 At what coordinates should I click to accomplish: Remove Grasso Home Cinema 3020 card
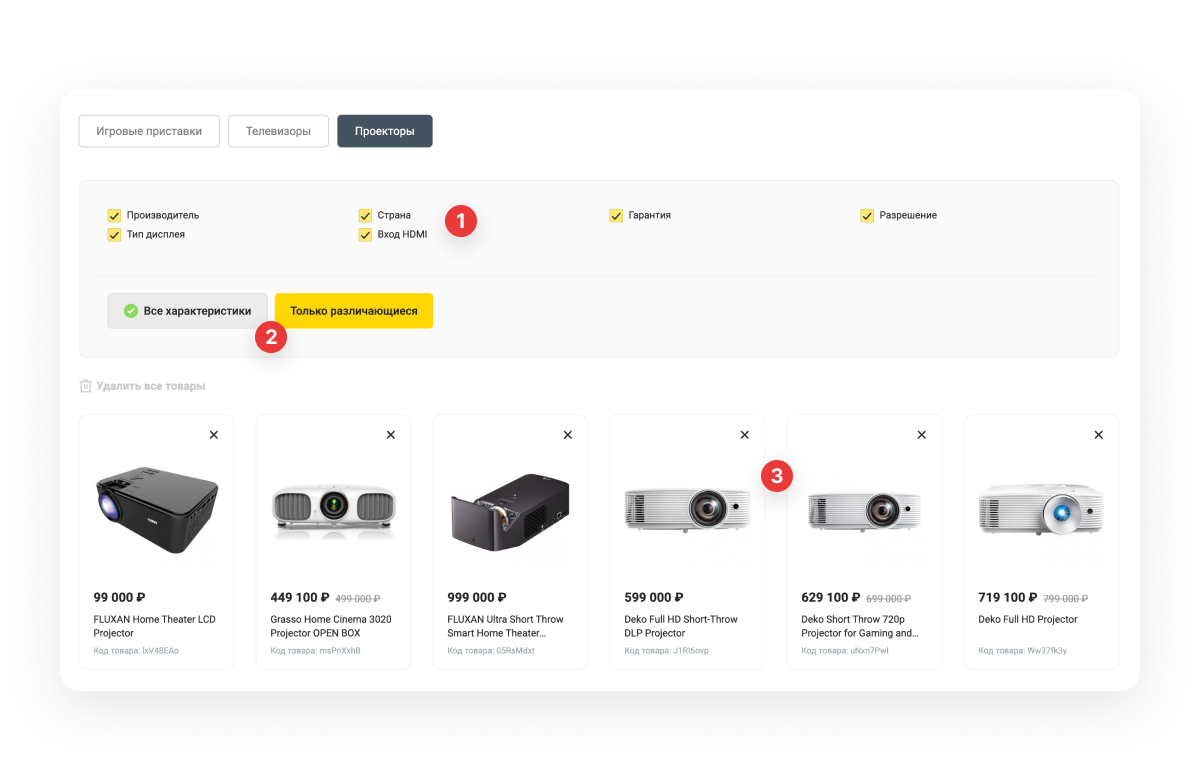click(391, 435)
